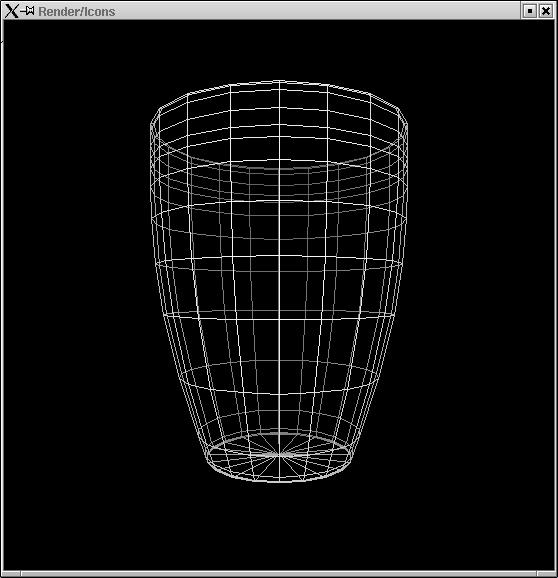Click the bottom-right frame corner handle
The width and height of the screenshot is (558, 578).
(x=547, y=574)
